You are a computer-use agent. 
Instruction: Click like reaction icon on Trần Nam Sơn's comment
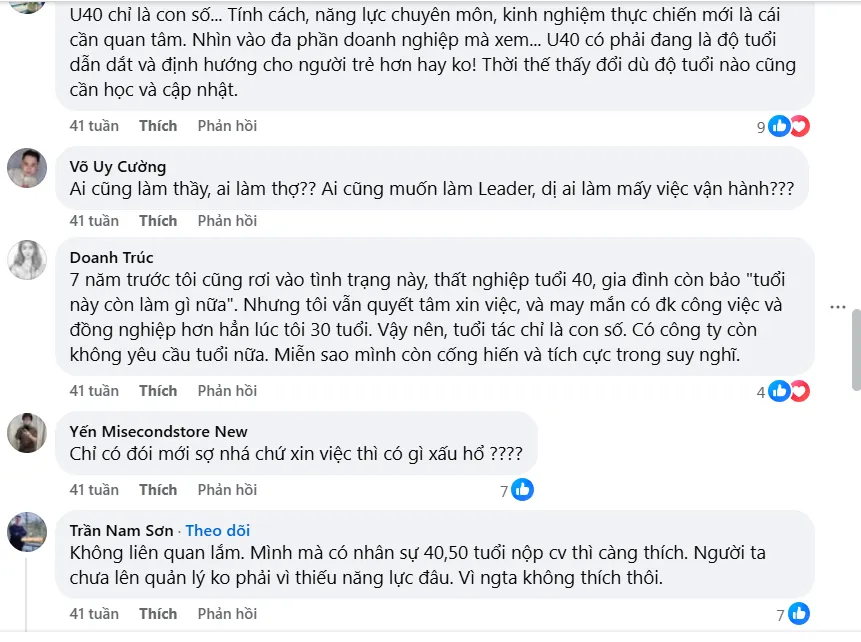[x=799, y=614]
